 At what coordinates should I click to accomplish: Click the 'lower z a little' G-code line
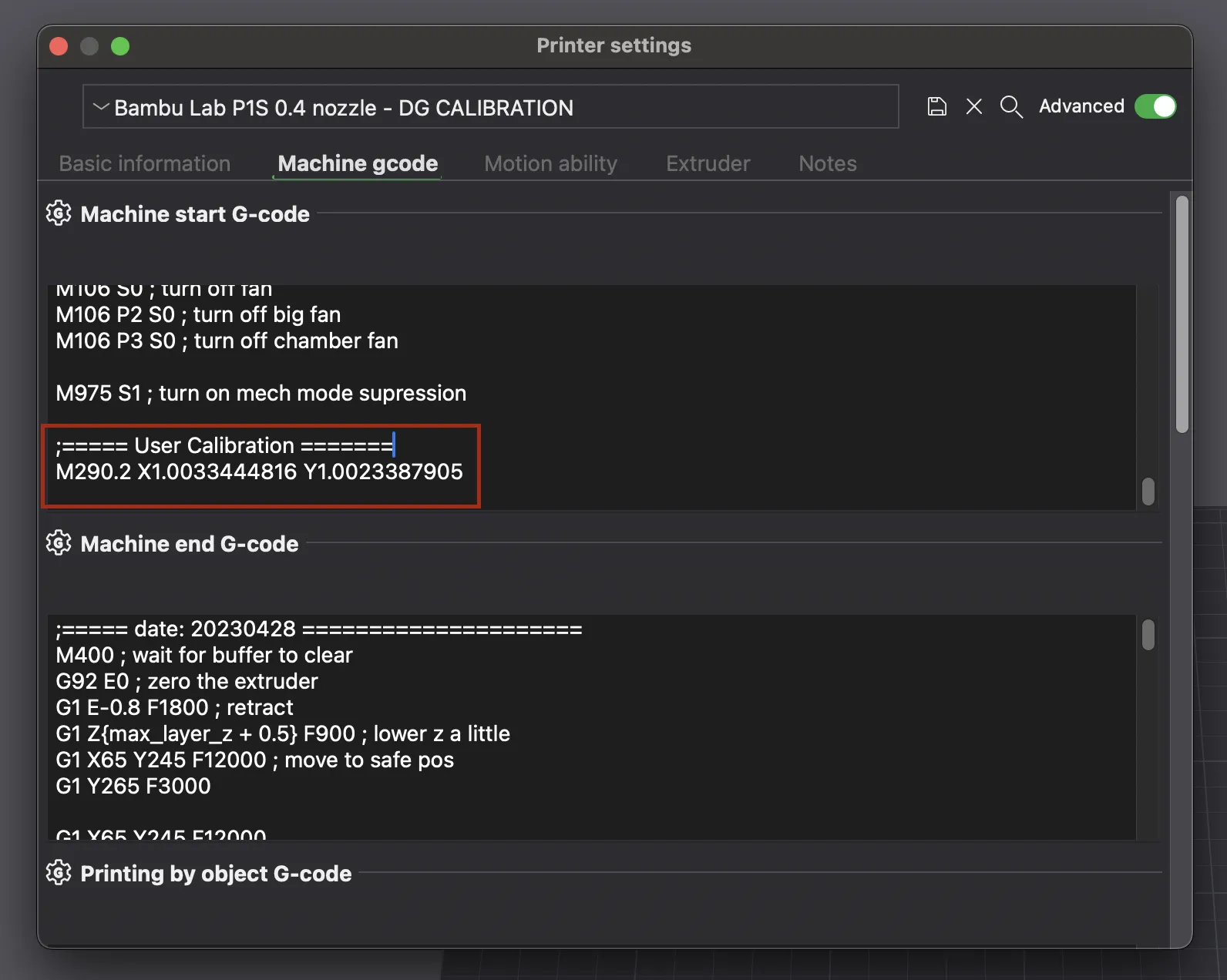(x=283, y=733)
